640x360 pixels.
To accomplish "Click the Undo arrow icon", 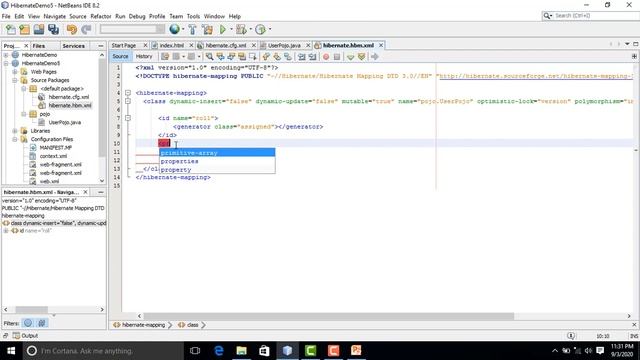I will pyautogui.click(x=72, y=29).
